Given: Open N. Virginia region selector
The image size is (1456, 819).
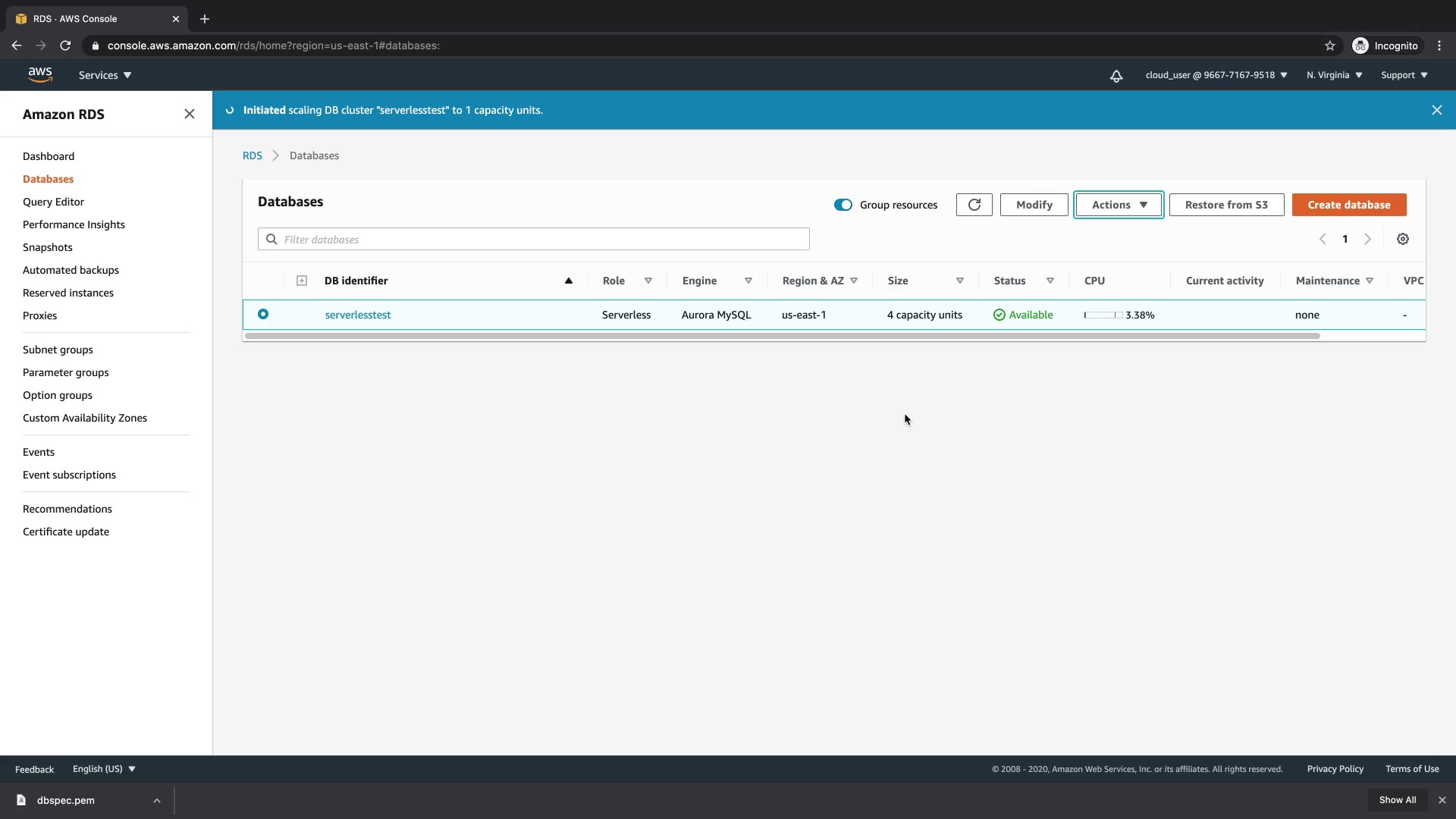Looking at the screenshot, I should (x=1334, y=75).
